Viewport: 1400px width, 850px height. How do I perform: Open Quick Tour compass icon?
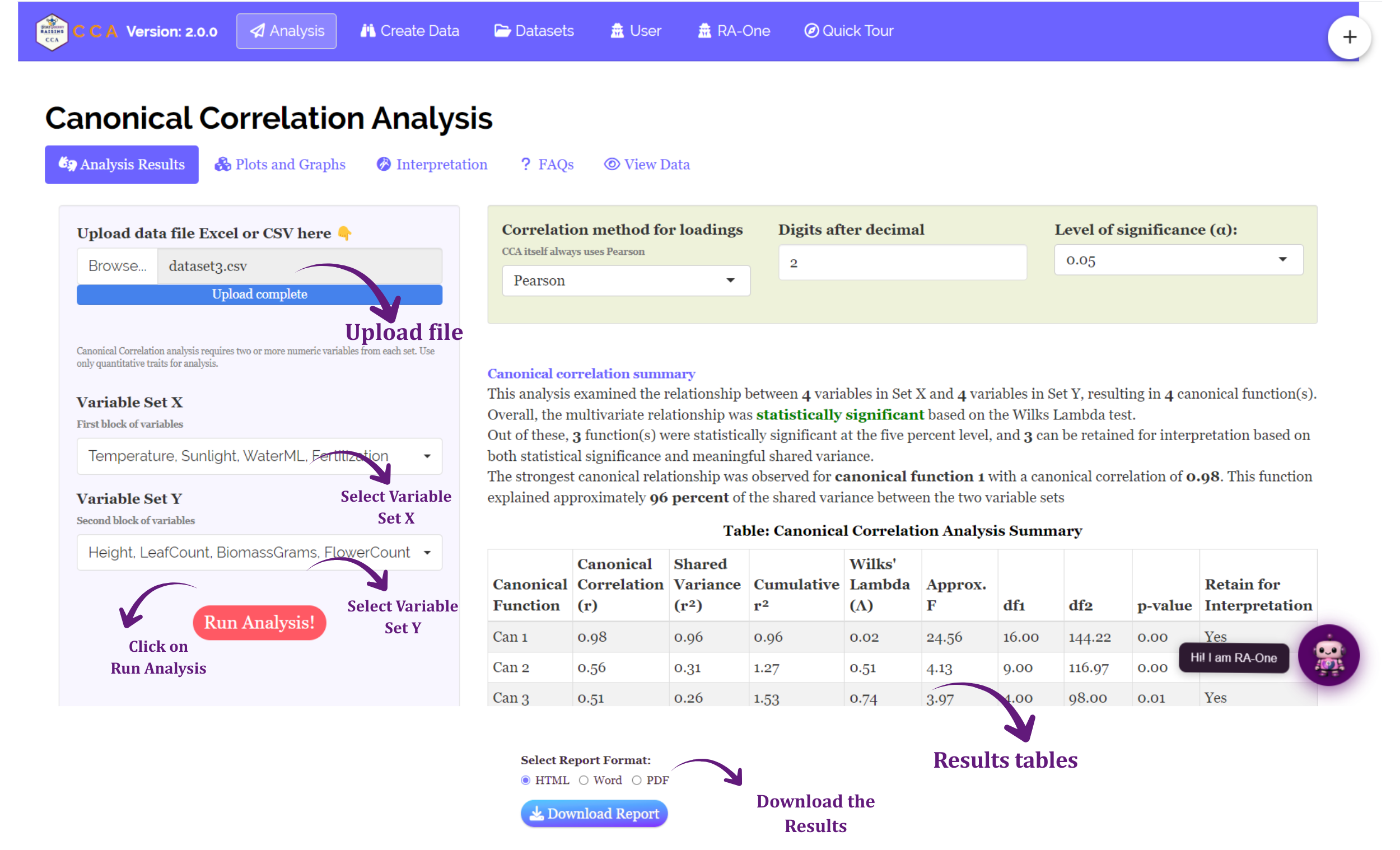849,31
